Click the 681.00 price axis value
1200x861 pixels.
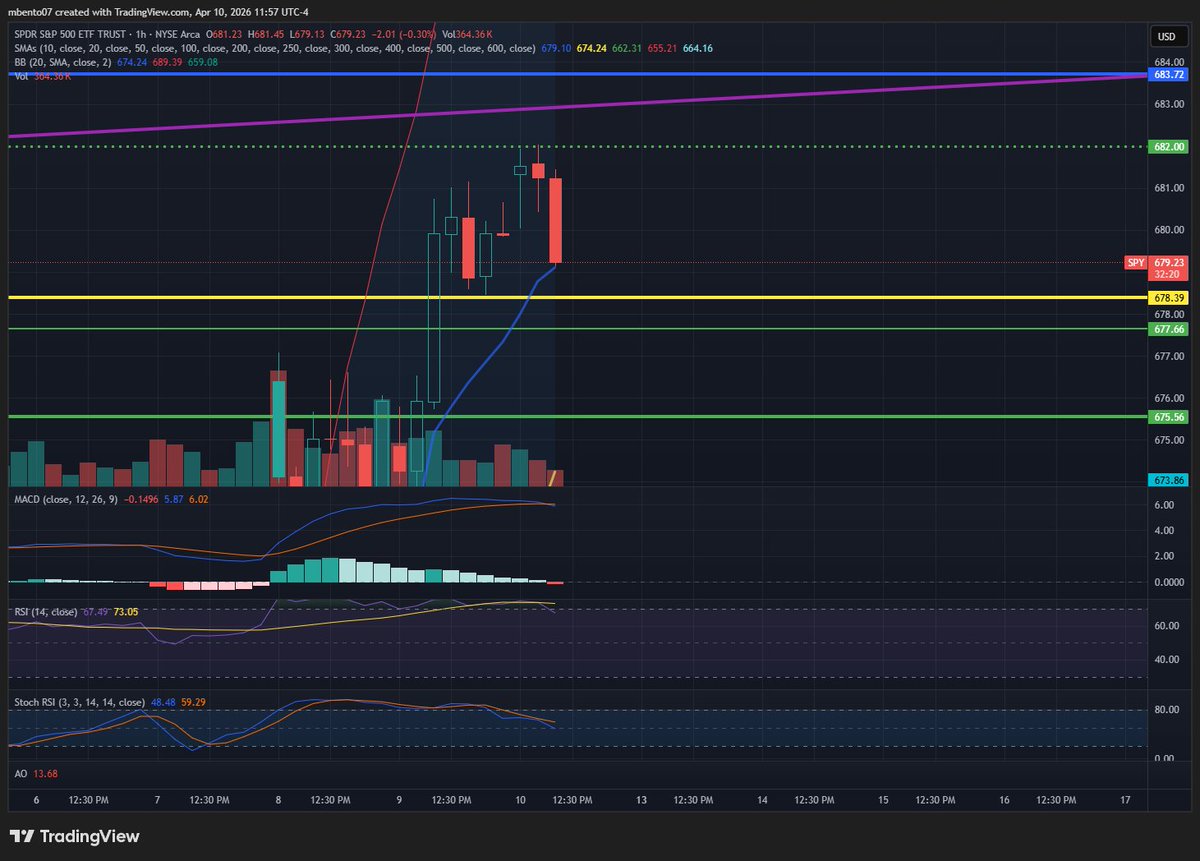[x=1169, y=188]
